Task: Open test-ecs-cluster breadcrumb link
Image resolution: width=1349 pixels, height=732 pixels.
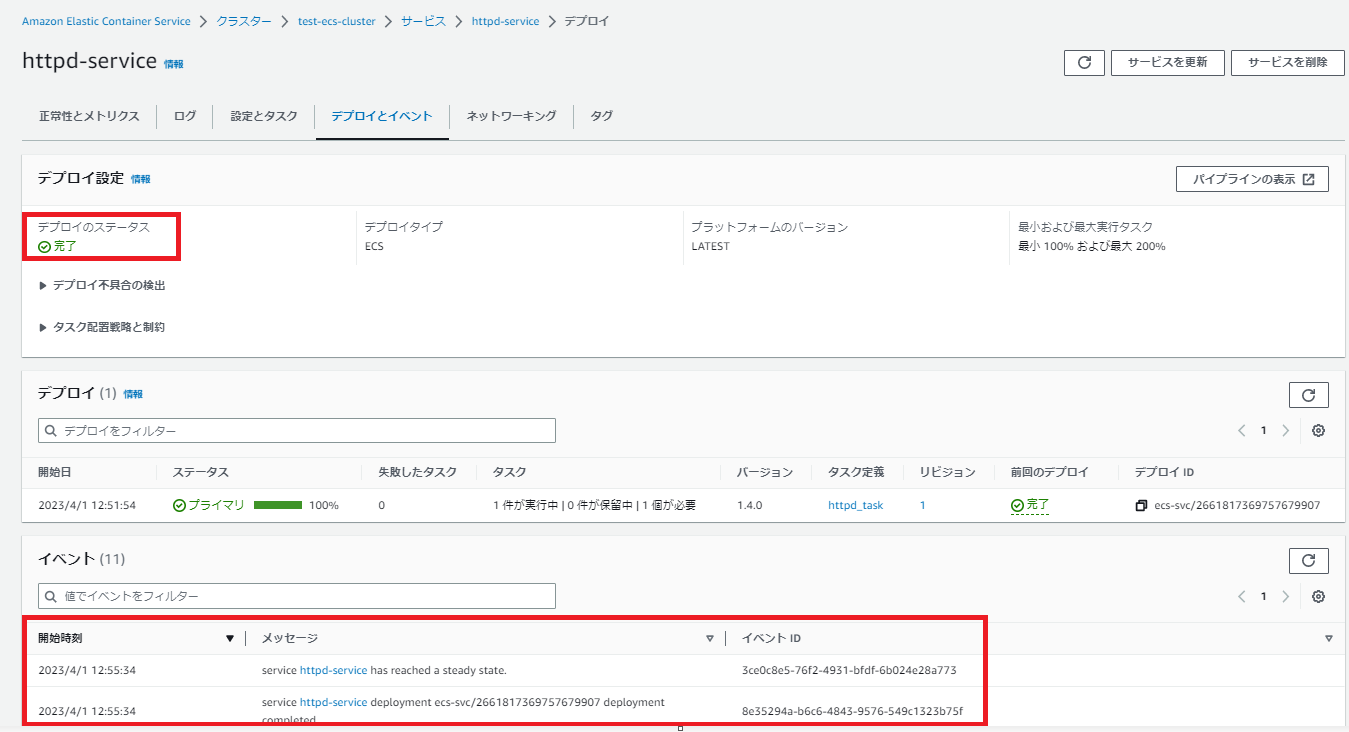Action: click(x=337, y=21)
